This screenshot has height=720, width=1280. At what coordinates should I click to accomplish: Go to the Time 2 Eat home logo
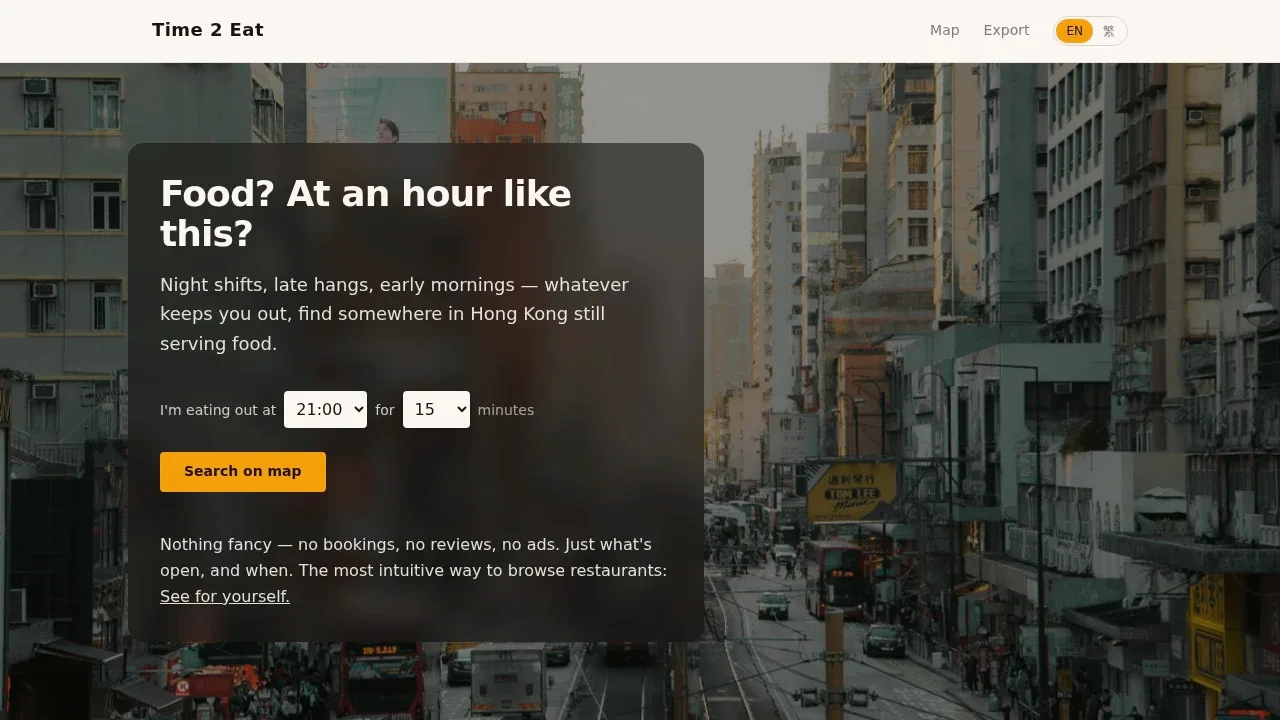tap(208, 30)
